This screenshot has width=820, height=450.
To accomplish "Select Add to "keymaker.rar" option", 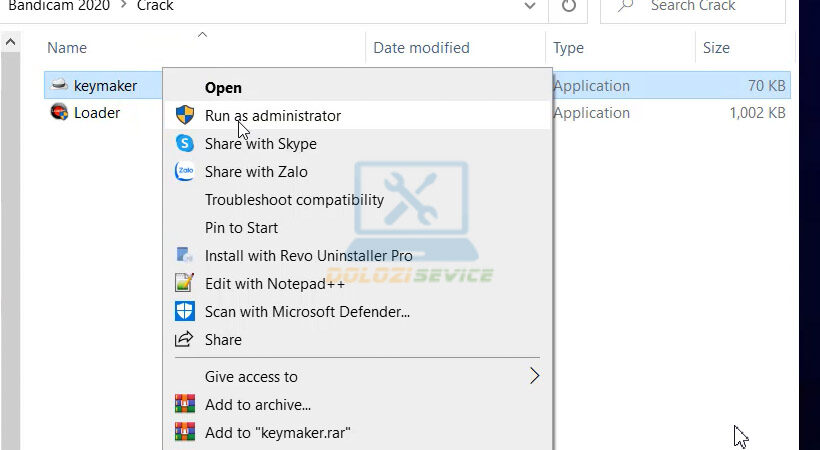I will coord(277,432).
